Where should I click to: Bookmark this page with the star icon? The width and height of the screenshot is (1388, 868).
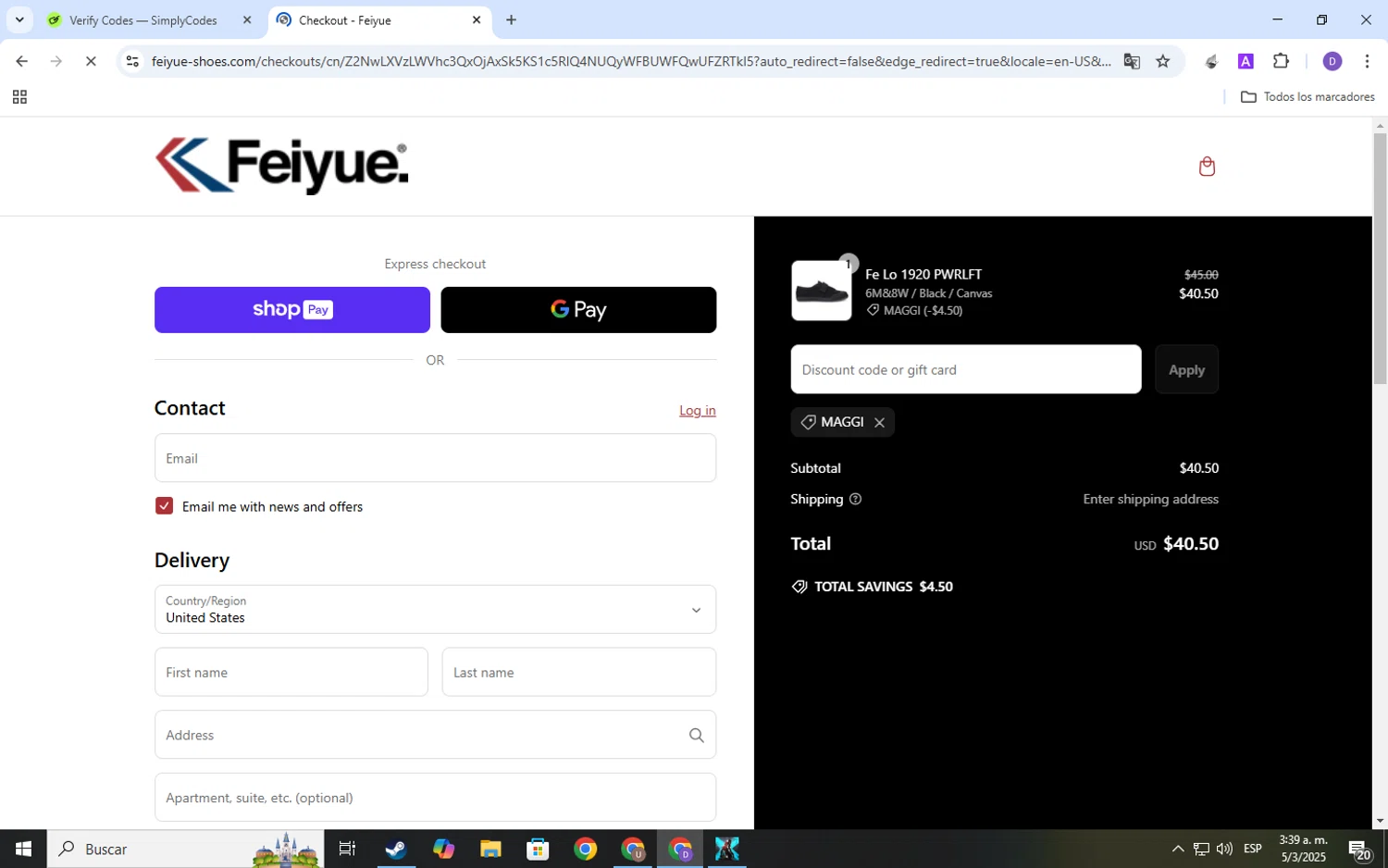coord(1163,61)
